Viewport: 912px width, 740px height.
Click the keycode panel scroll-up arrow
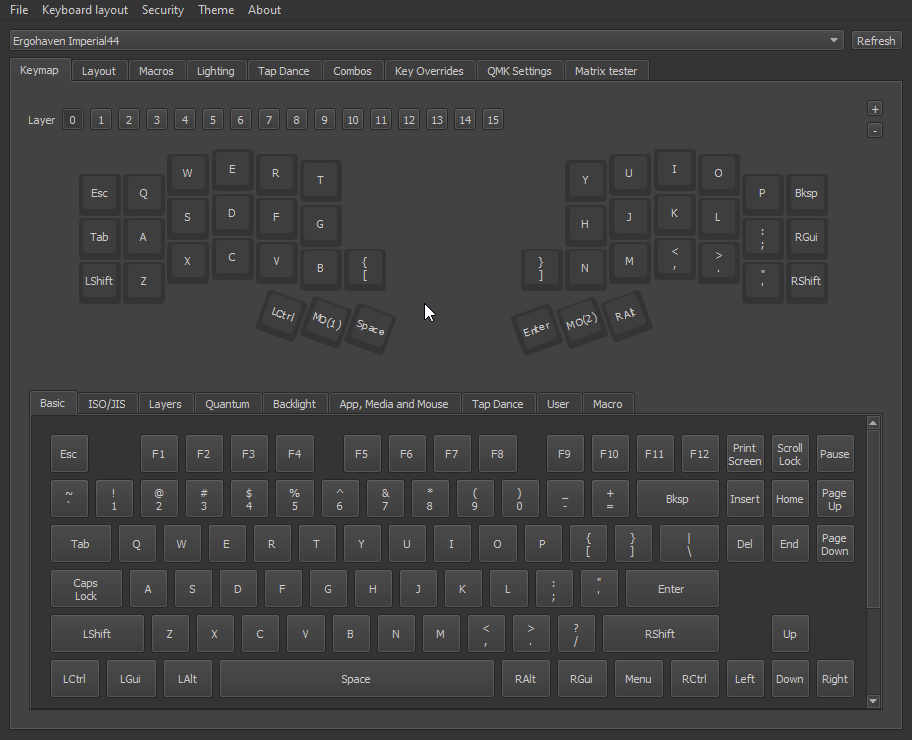[872, 423]
